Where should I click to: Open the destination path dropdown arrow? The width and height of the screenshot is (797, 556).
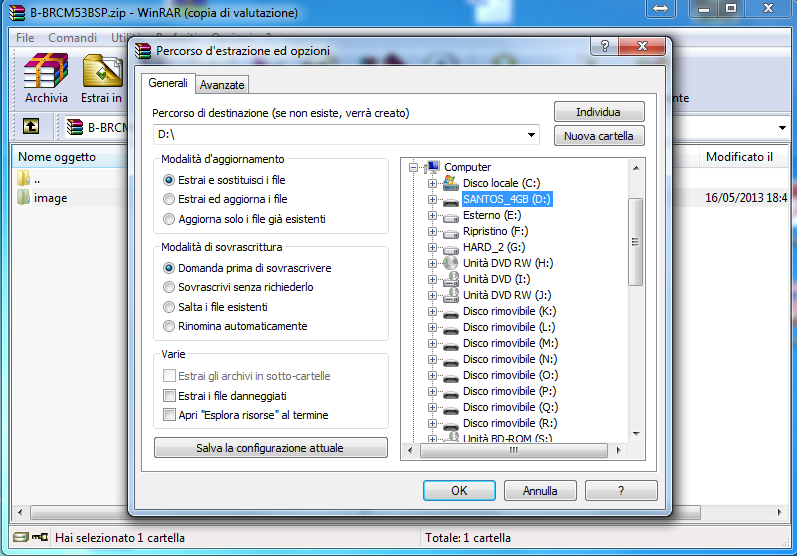tap(531, 135)
